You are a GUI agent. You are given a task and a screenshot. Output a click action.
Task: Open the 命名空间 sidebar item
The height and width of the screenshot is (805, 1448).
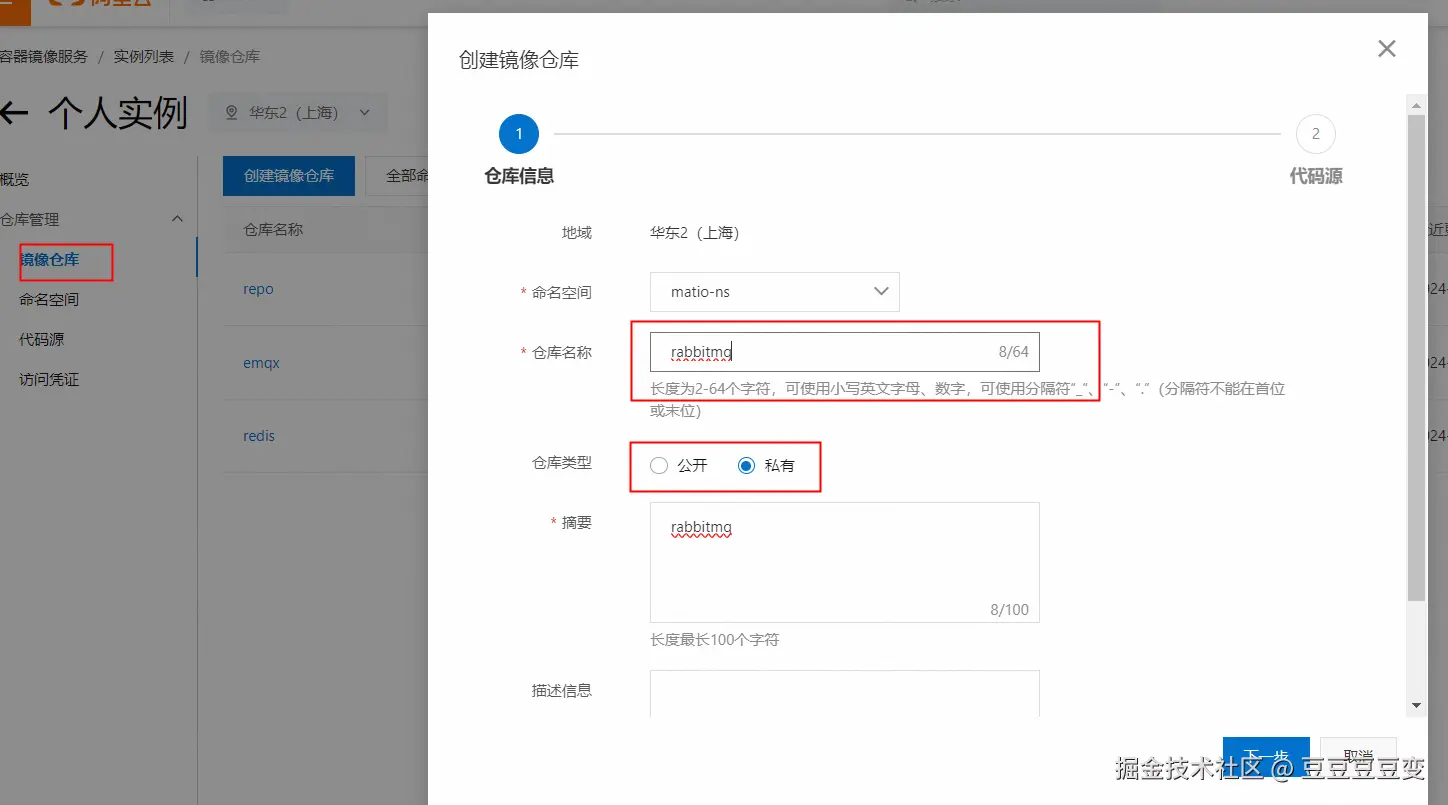point(49,299)
